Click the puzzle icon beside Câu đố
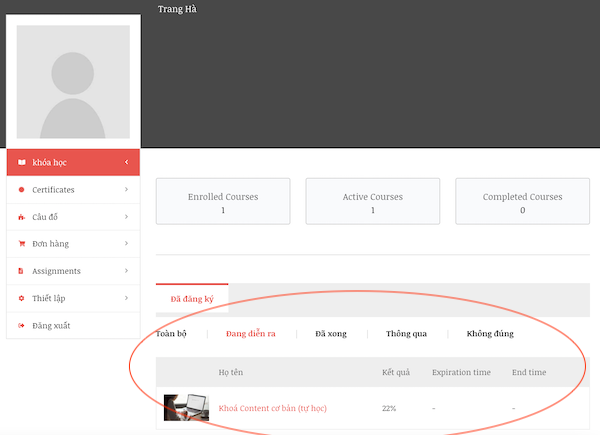Screen dimensions: 600x435 point(21,217)
